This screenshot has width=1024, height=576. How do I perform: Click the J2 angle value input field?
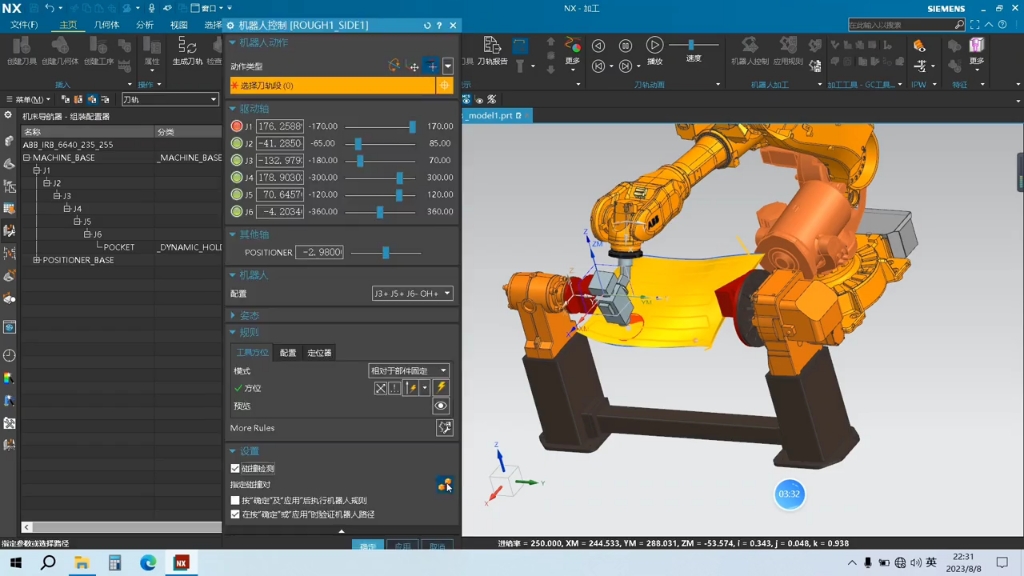(280, 143)
